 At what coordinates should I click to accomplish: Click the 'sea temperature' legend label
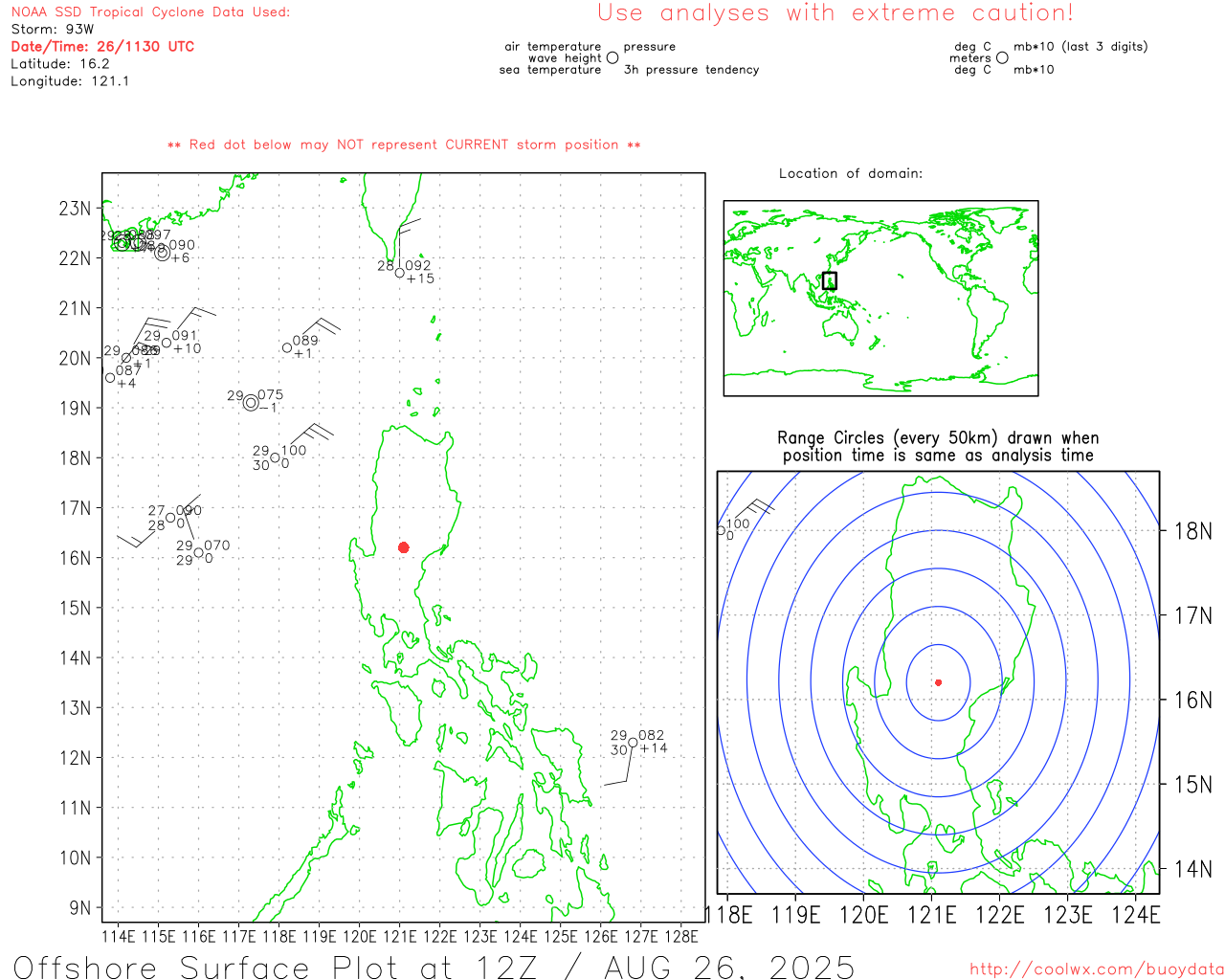click(550, 70)
